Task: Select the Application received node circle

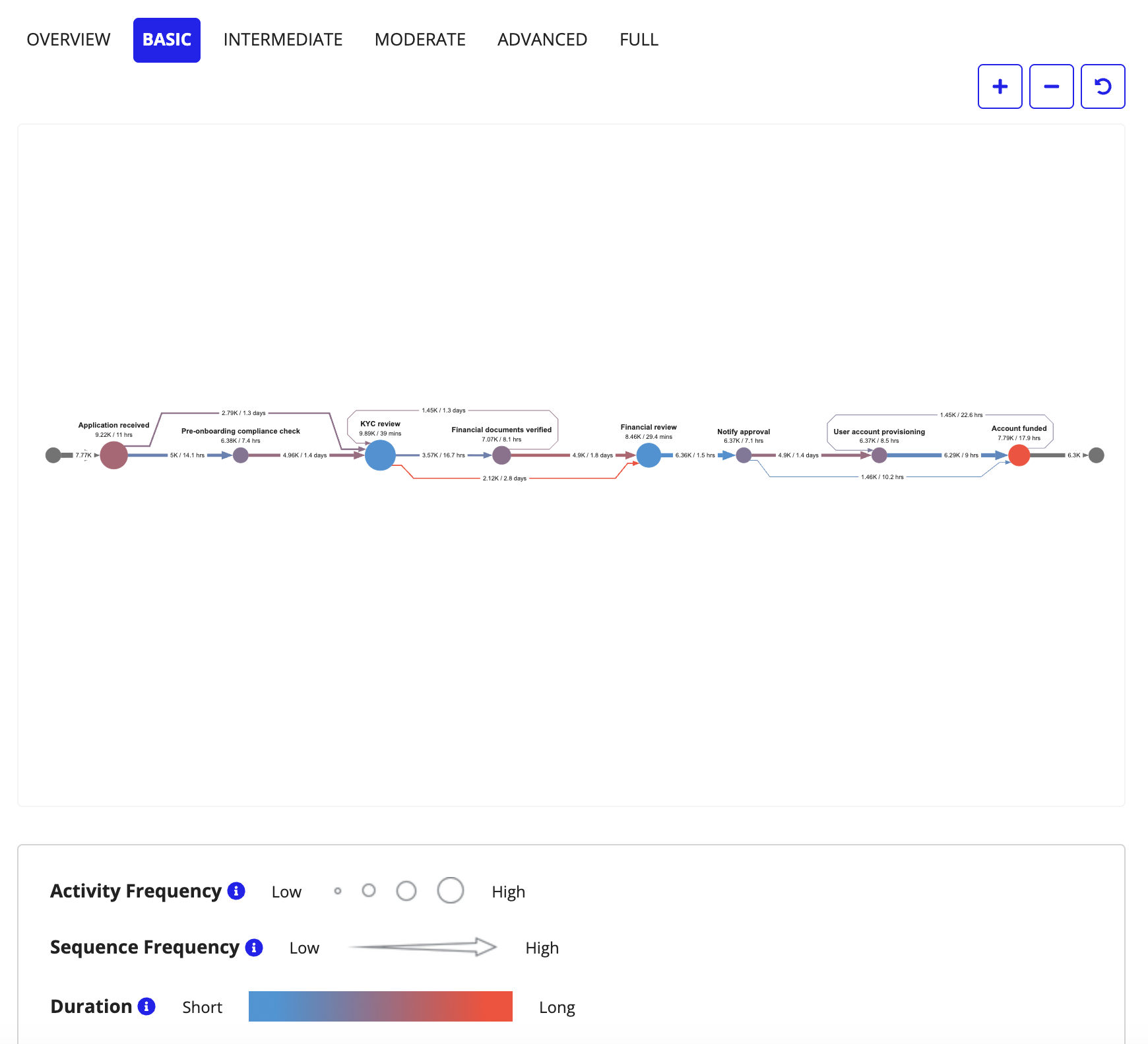Action: [113, 455]
